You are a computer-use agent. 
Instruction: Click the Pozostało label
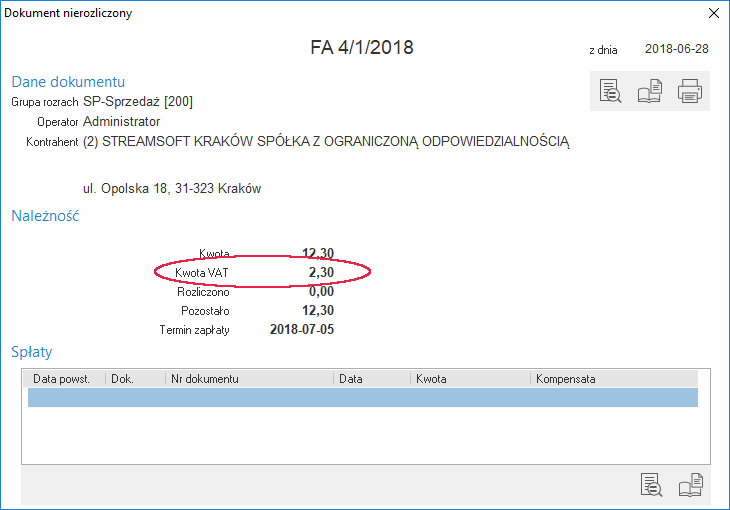(x=205, y=311)
